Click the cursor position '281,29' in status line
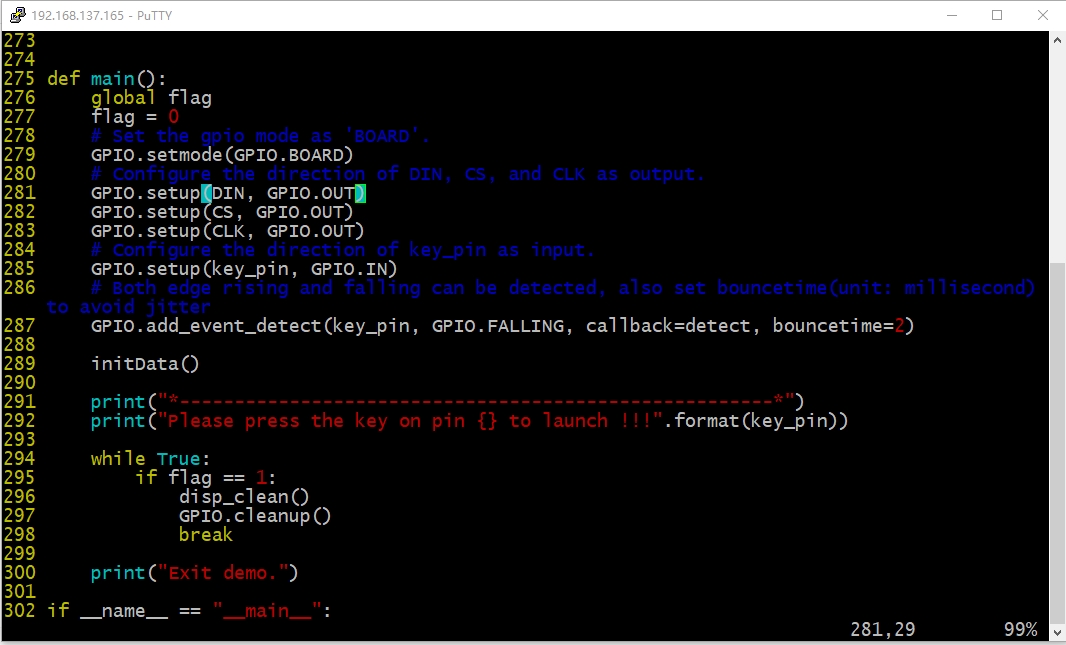1066x645 pixels. tap(882, 629)
